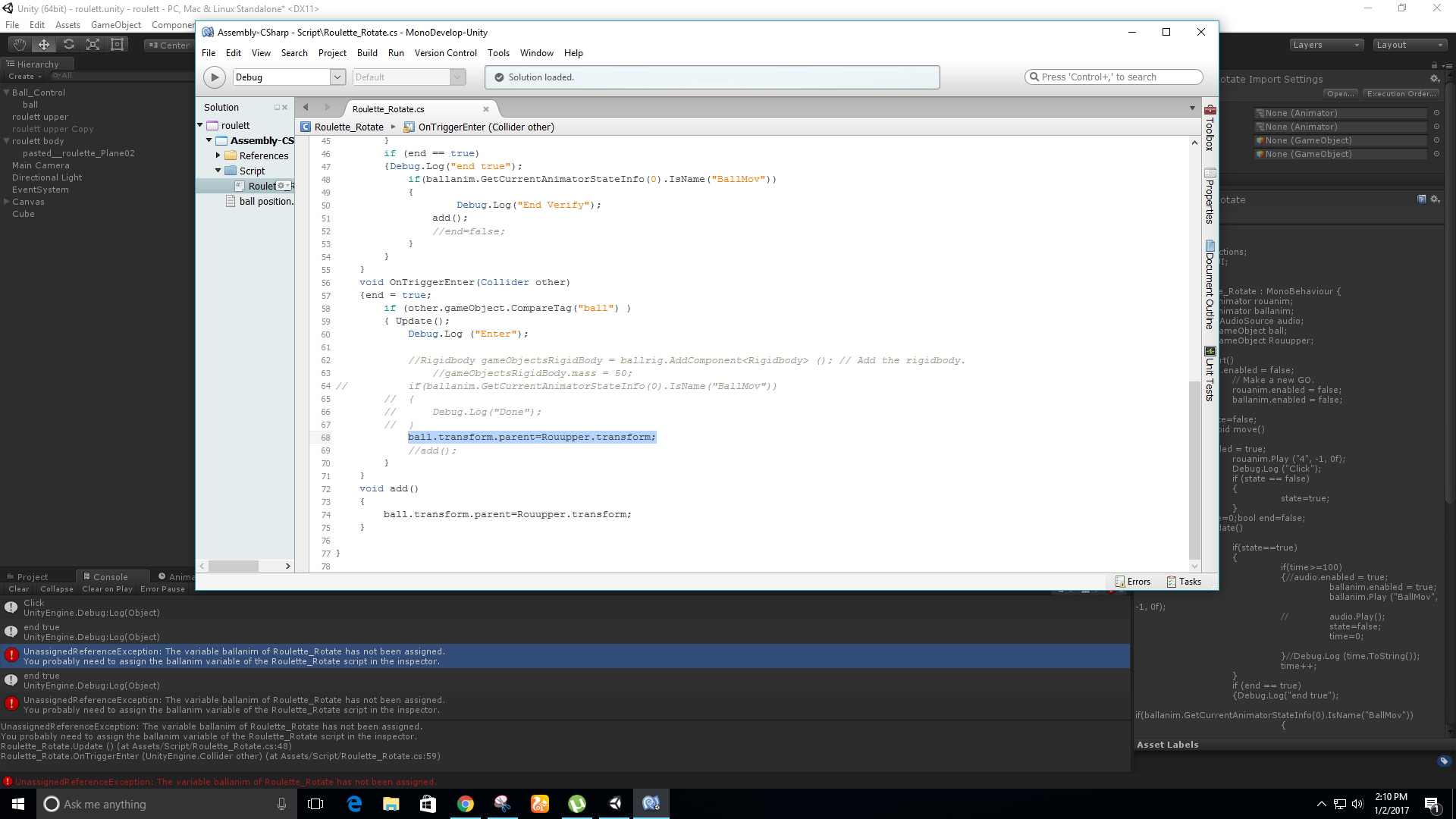Open the Layers dropdown in Unity
This screenshot has width=1456, height=819.
point(1326,45)
